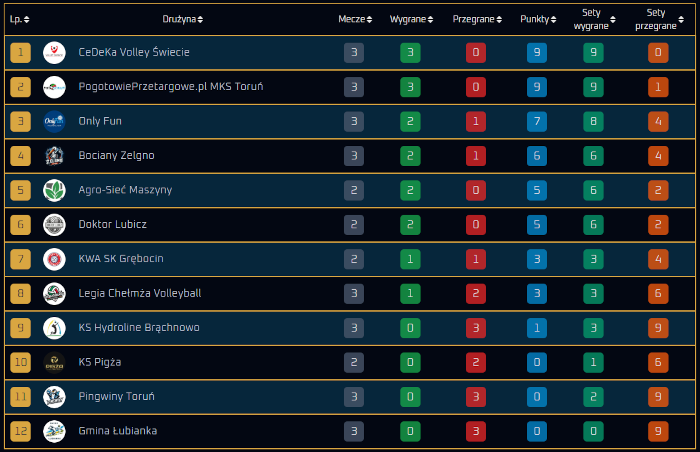
Task: Sort standings by Wygrane column
Action: pos(411,19)
